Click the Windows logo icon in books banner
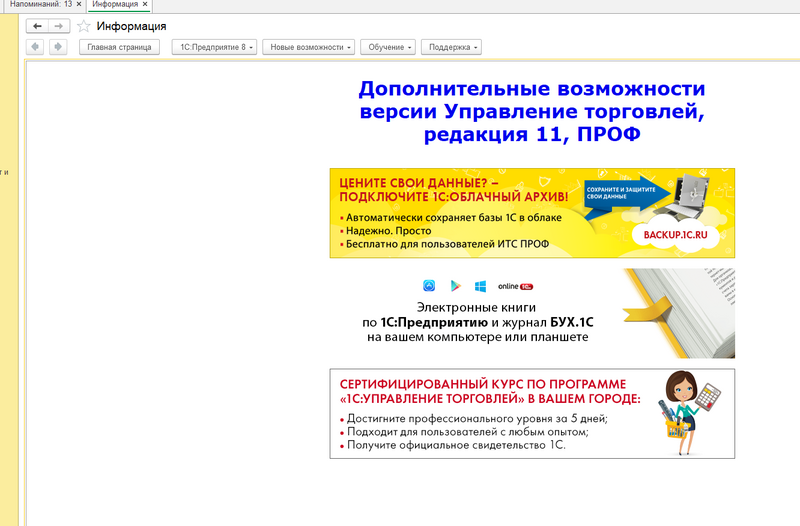 click(x=480, y=286)
